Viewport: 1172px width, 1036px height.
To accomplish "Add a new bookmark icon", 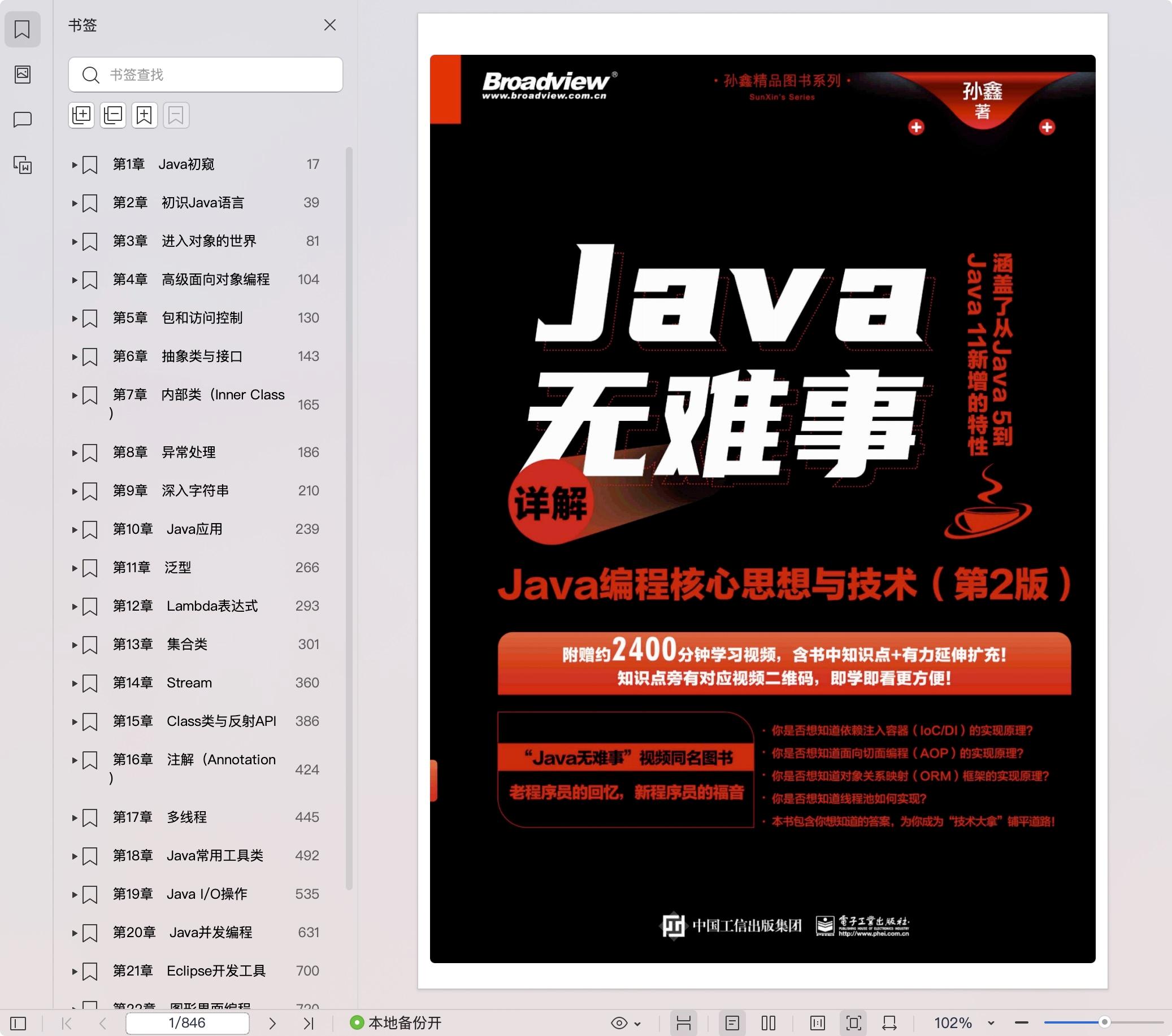I will pos(145,115).
